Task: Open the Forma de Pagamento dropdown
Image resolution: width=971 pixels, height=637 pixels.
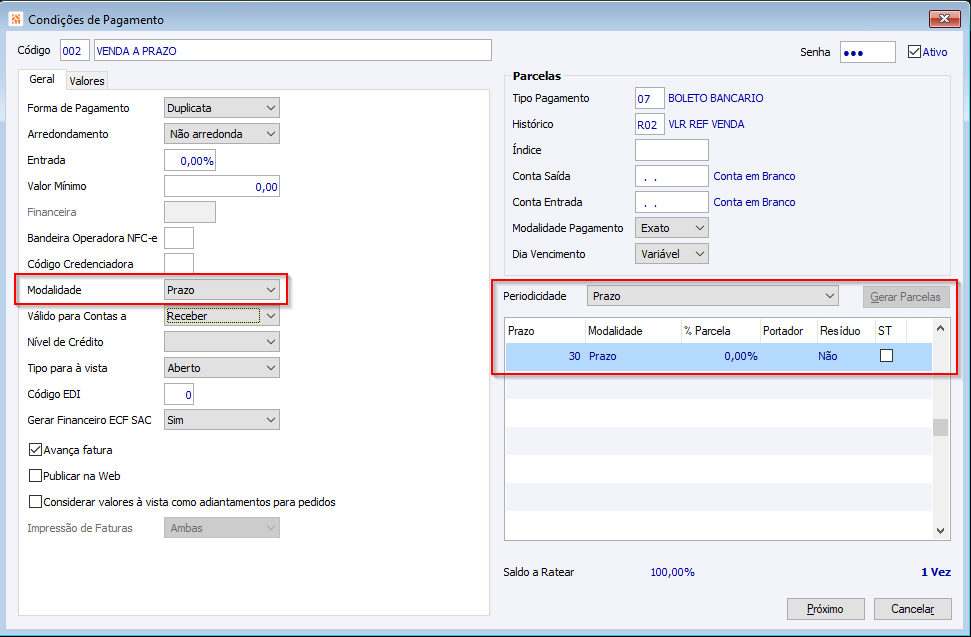Action: [x=222, y=108]
